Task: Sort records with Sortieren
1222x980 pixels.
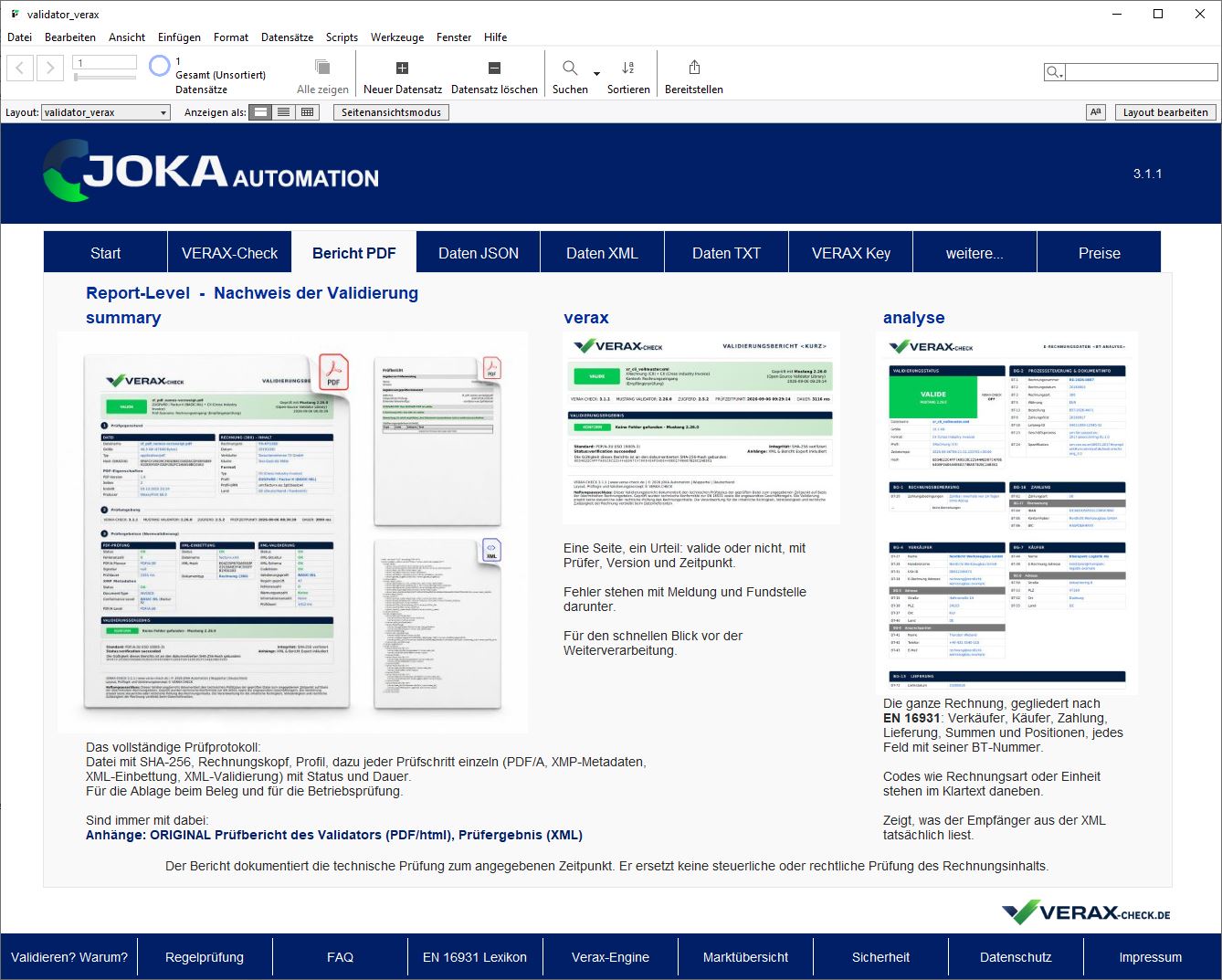Action: coord(628,77)
